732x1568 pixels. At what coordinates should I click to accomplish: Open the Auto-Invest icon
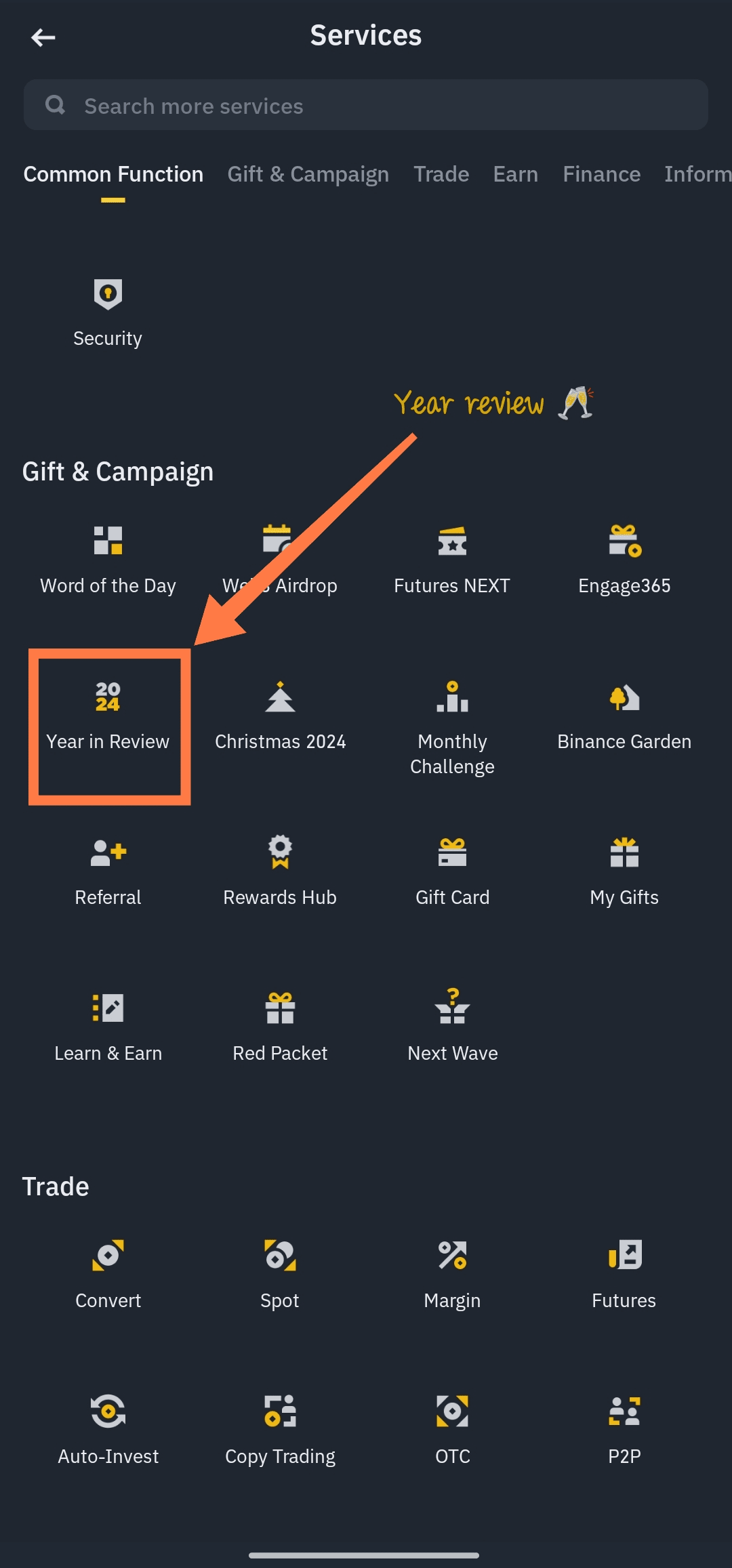click(x=108, y=1411)
